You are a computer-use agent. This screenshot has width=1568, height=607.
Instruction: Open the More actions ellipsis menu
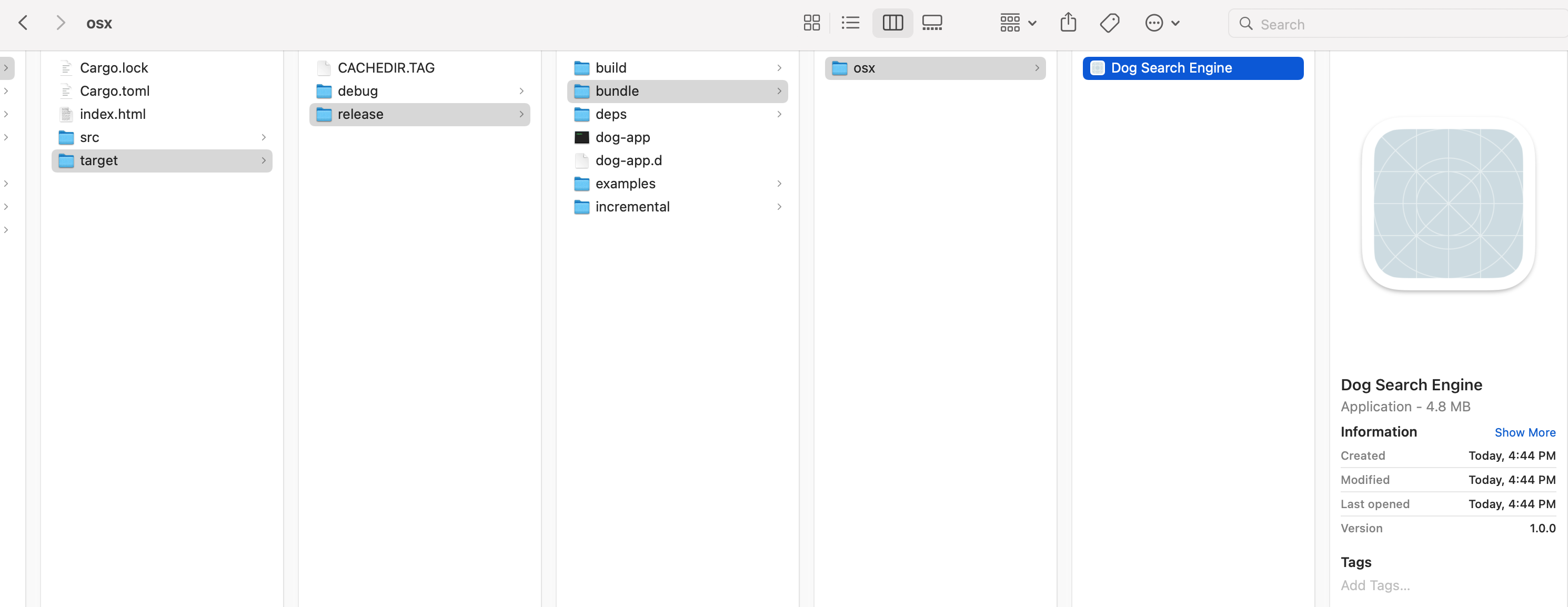coord(1161,23)
